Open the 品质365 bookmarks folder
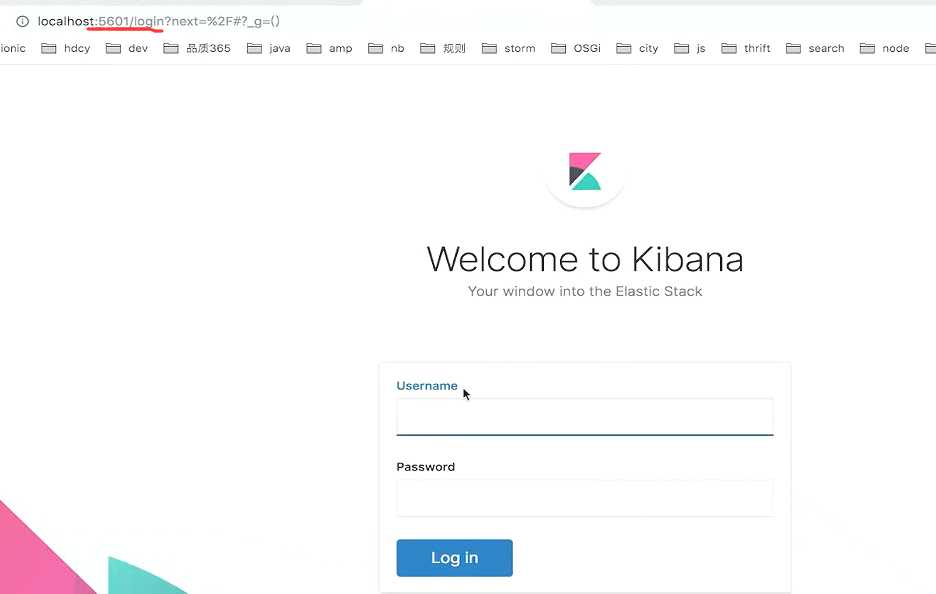This screenshot has height=594, width=936. pyautogui.click(x=197, y=48)
